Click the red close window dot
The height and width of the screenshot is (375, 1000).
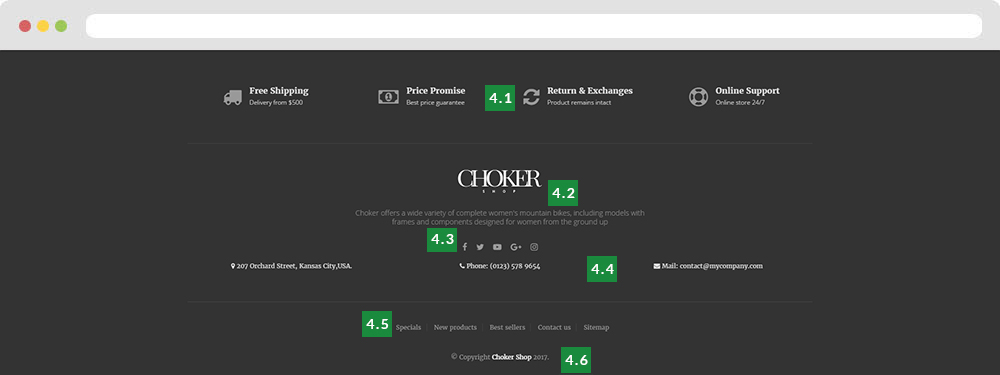pyautogui.click(x=25, y=26)
